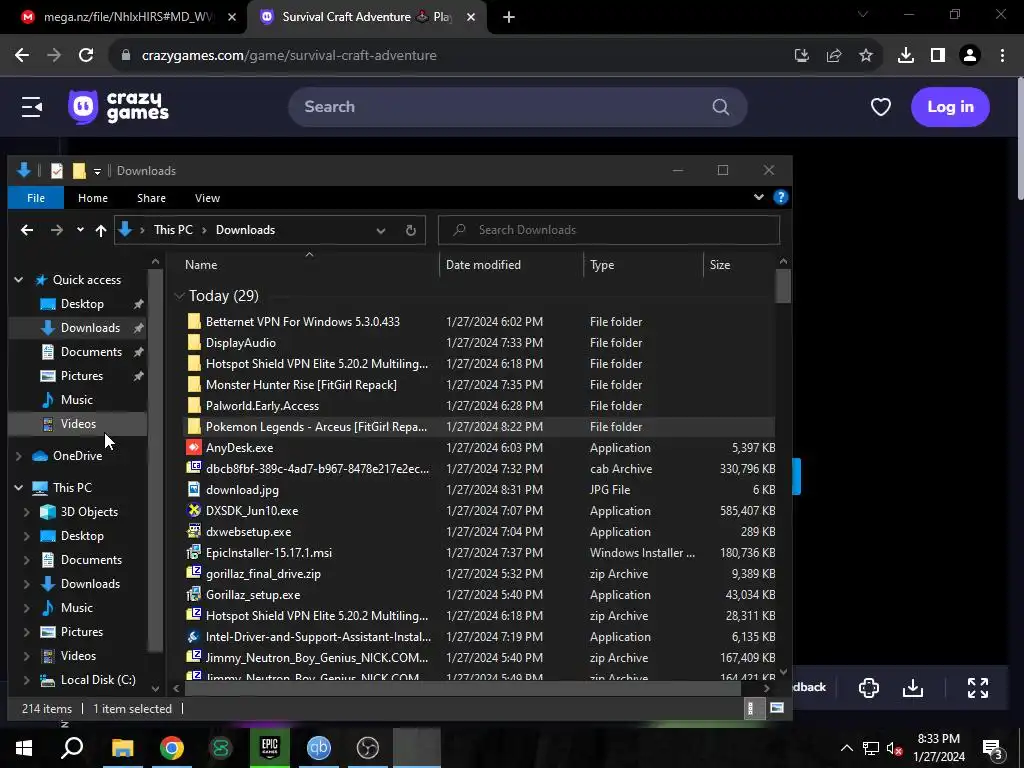Collapse the Today (29) group
Viewport: 1024px width, 768px height.
tap(179, 296)
